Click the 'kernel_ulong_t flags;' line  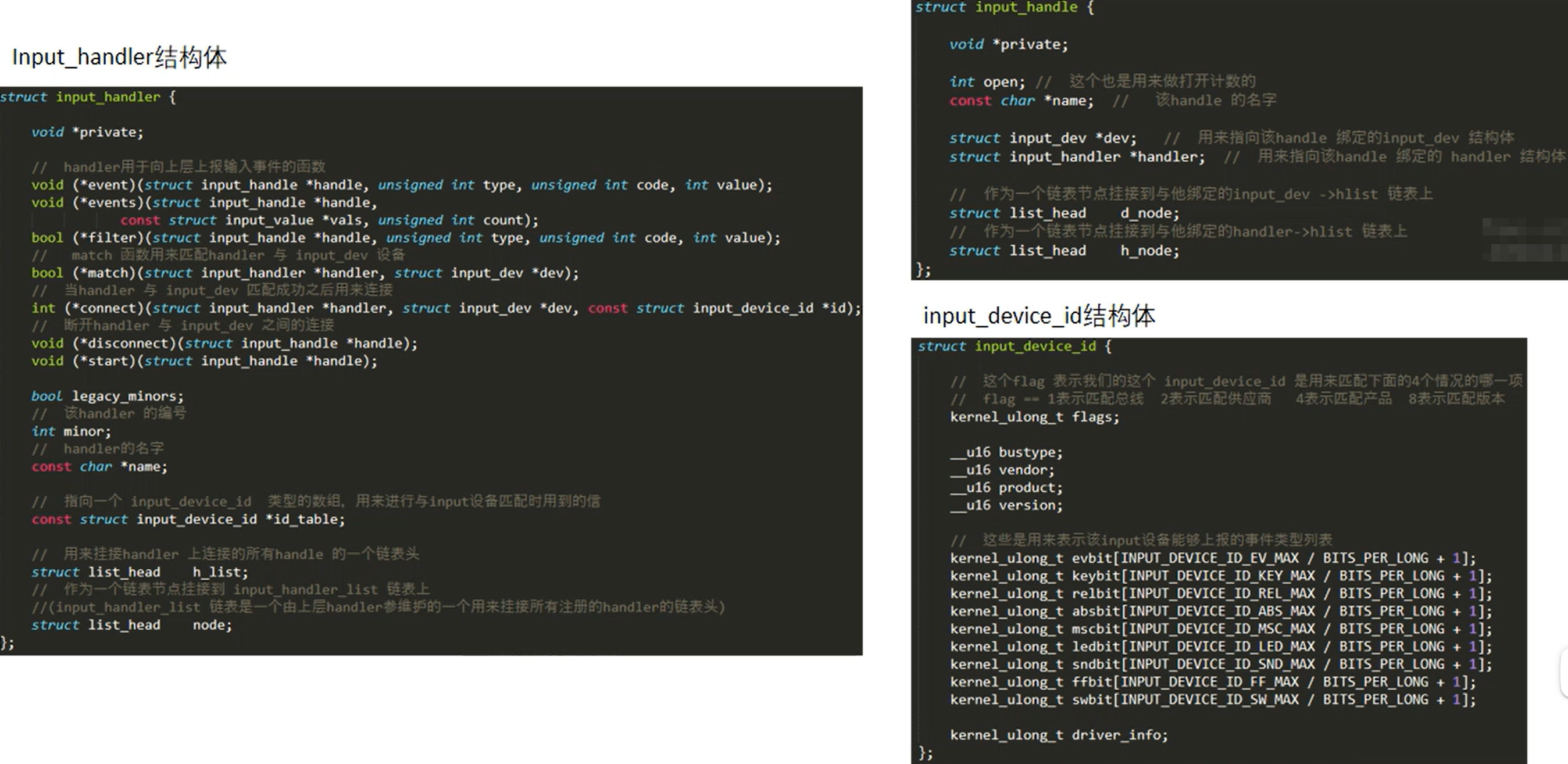(x=1034, y=417)
